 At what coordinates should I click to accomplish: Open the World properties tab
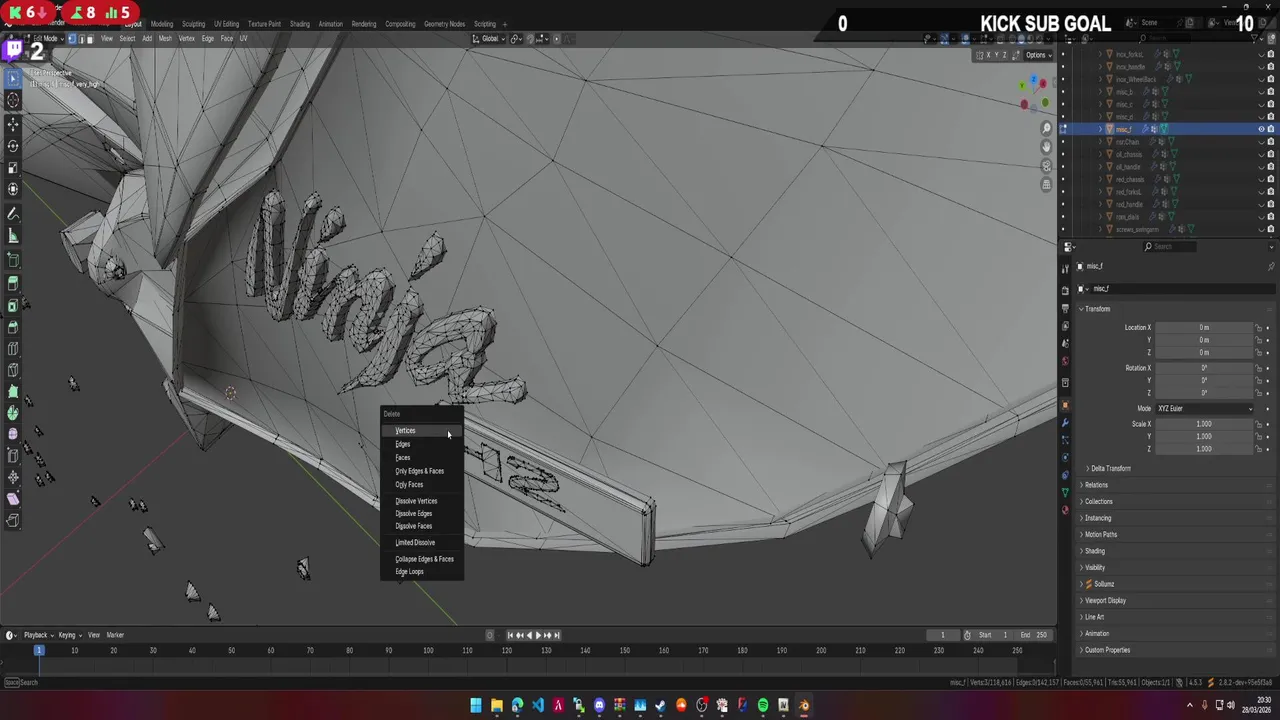tap(1065, 361)
